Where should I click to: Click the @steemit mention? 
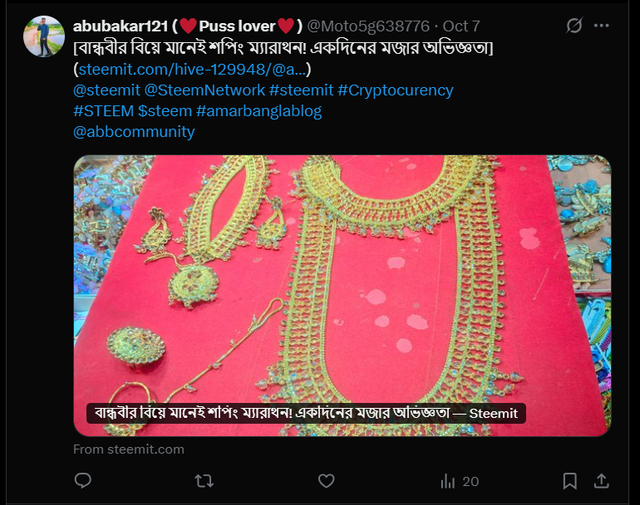pos(103,90)
